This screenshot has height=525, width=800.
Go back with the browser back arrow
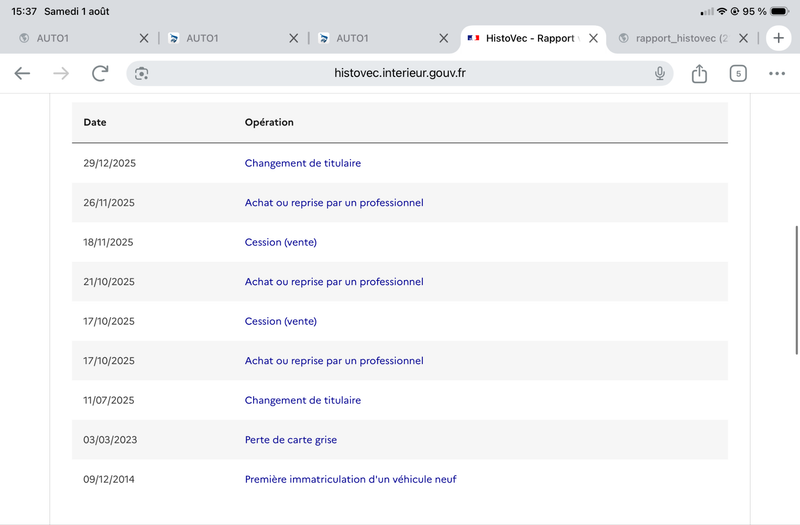[x=22, y=73]
